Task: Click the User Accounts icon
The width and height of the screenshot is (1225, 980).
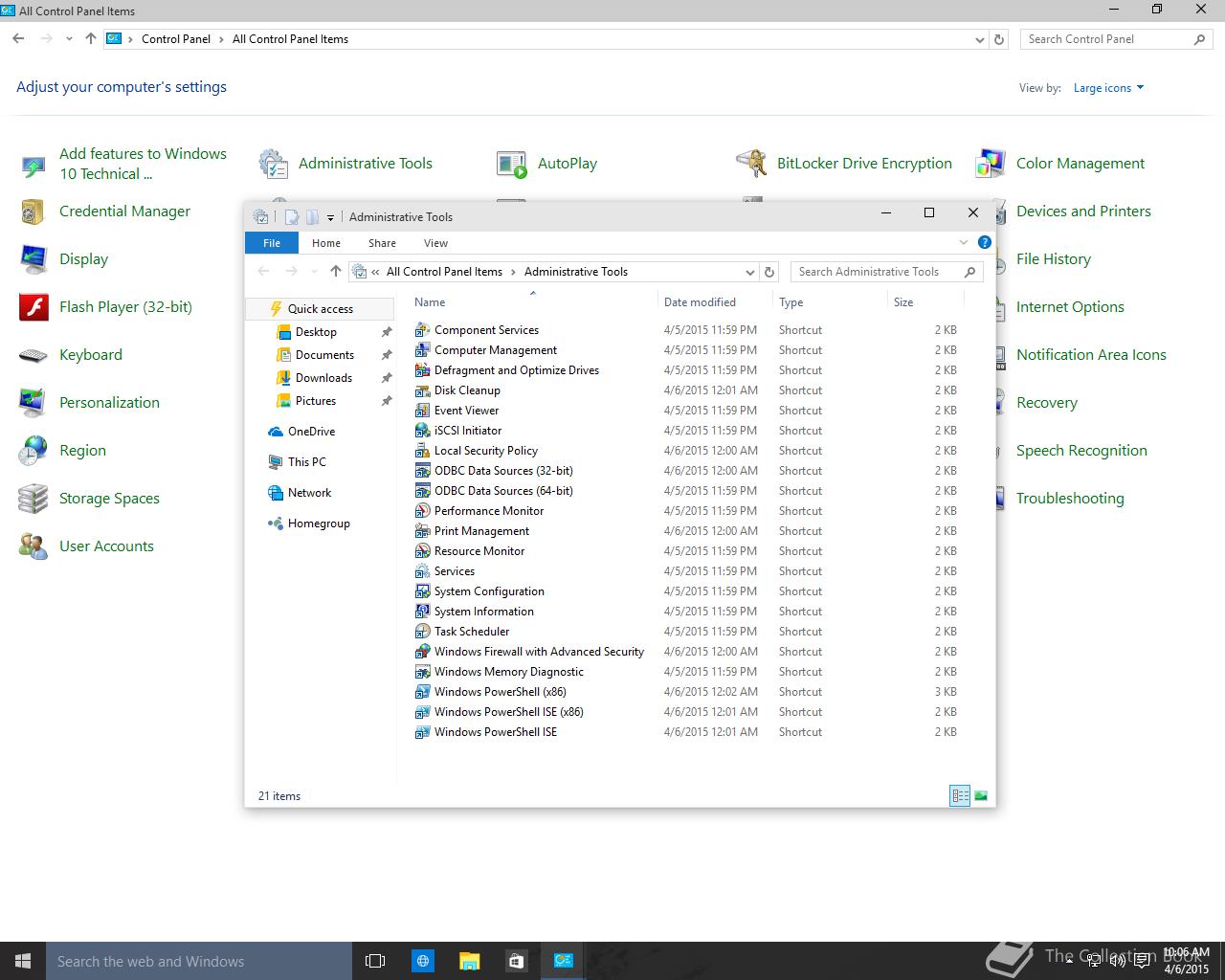Action: click(33, 546)
